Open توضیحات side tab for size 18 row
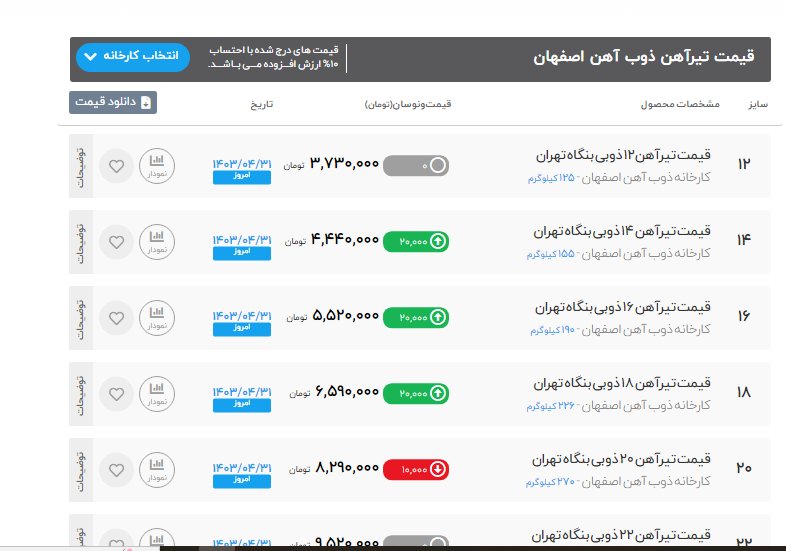Image resolution: width=786 pixels, height=551 pixels. pyautogui.click(x=81, y=393)
